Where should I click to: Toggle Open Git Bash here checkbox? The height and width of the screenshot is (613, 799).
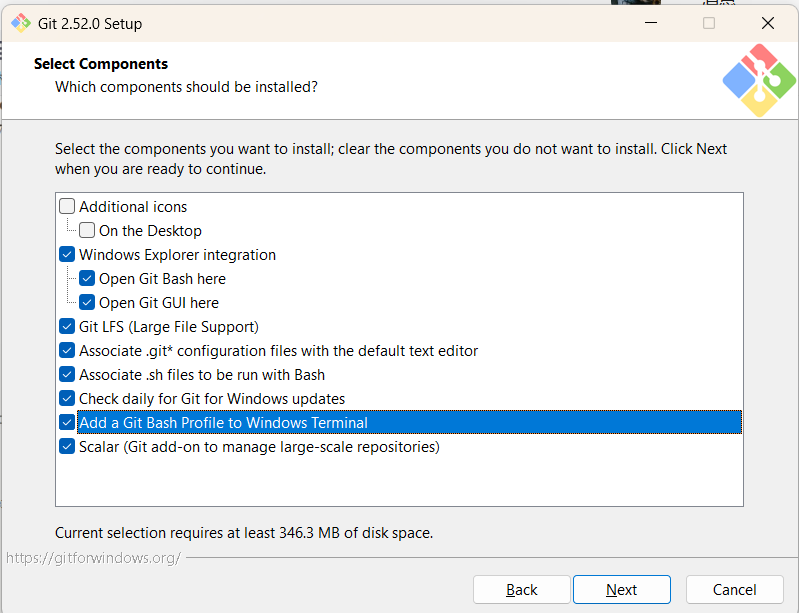pyautogui.click(x=87, y=278)
